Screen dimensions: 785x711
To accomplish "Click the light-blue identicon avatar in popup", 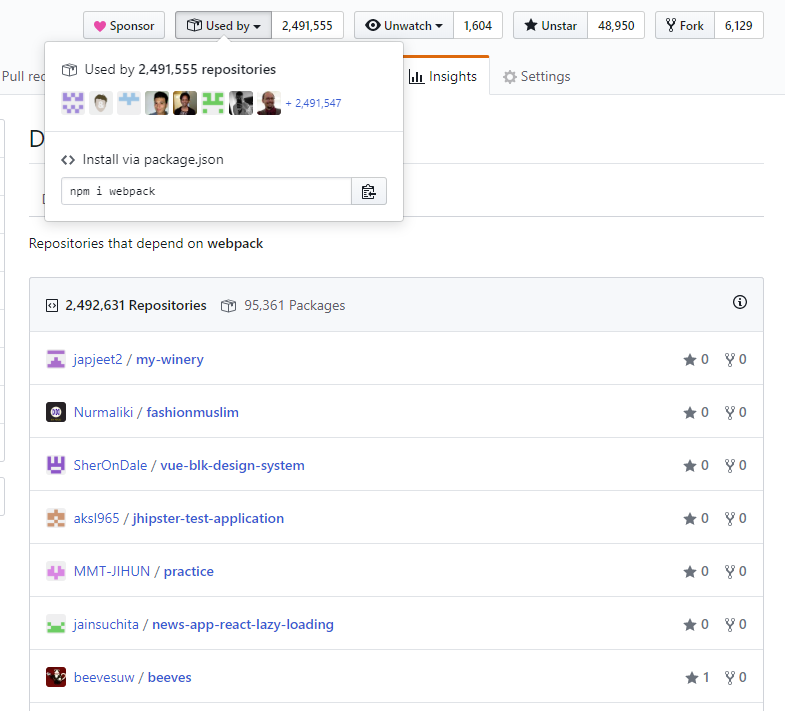I will tap(129, 103).
